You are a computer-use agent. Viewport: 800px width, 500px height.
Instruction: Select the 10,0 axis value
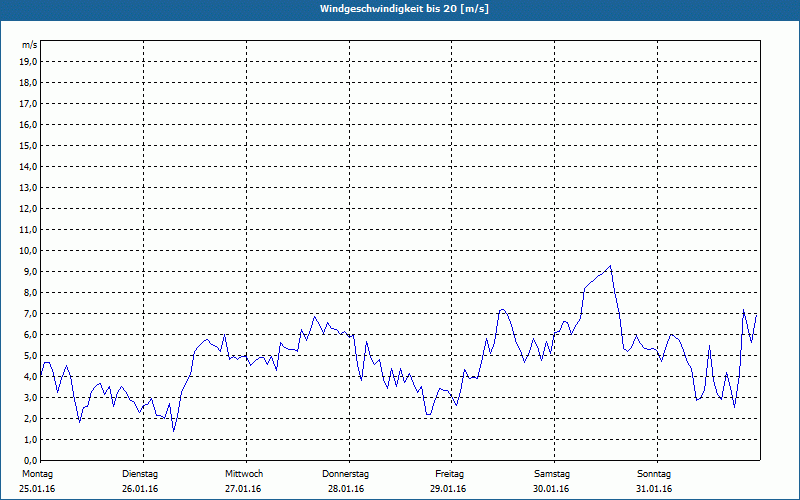coord(28,251)
